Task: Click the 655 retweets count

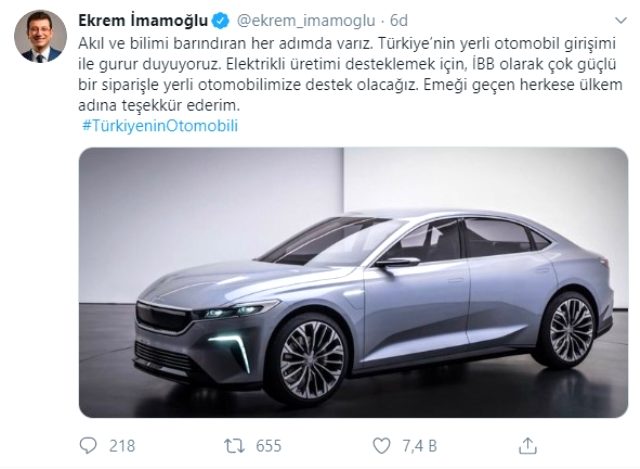Action: 269,446
